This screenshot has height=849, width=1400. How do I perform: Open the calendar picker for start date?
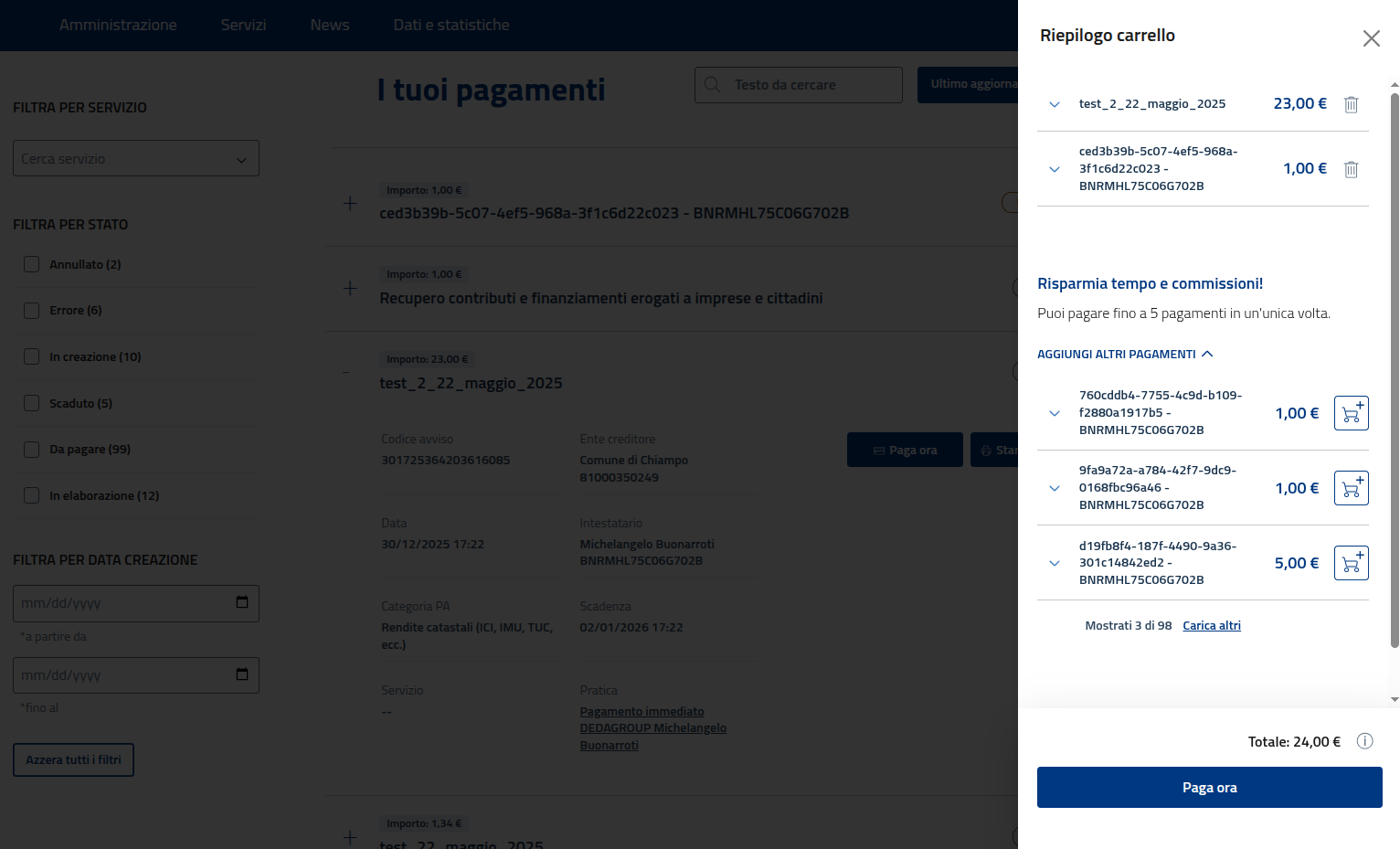click(x=242, y=602)
